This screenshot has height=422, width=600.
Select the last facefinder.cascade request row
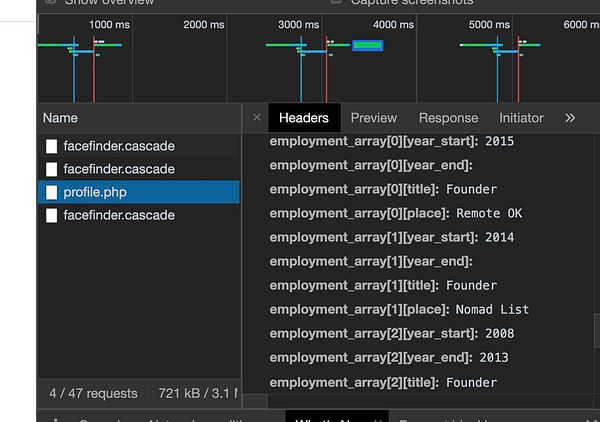click(139, 215)
